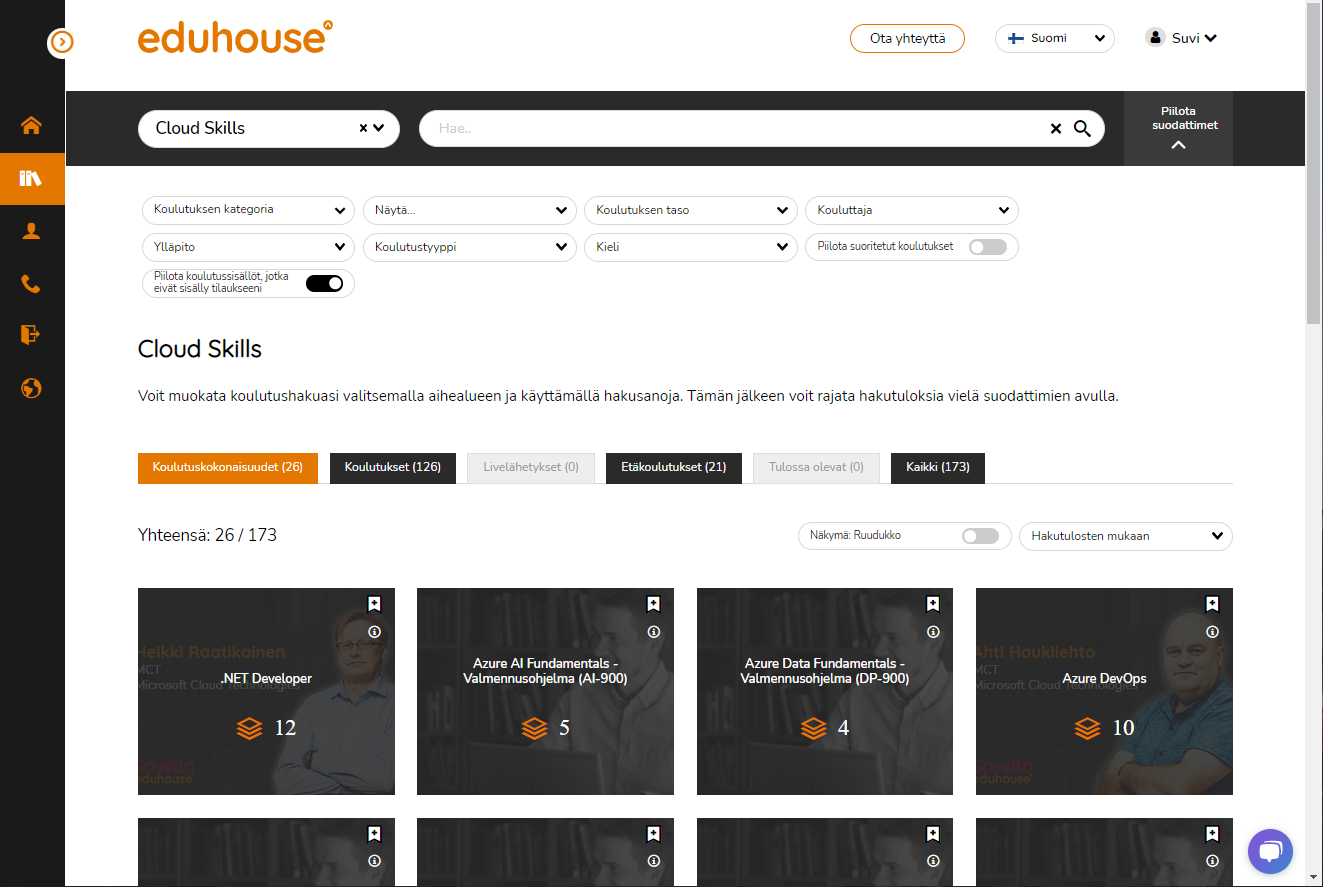Select the Koulutuskokonaisuudet (26) tab
1323x887 pixels.
228,467
